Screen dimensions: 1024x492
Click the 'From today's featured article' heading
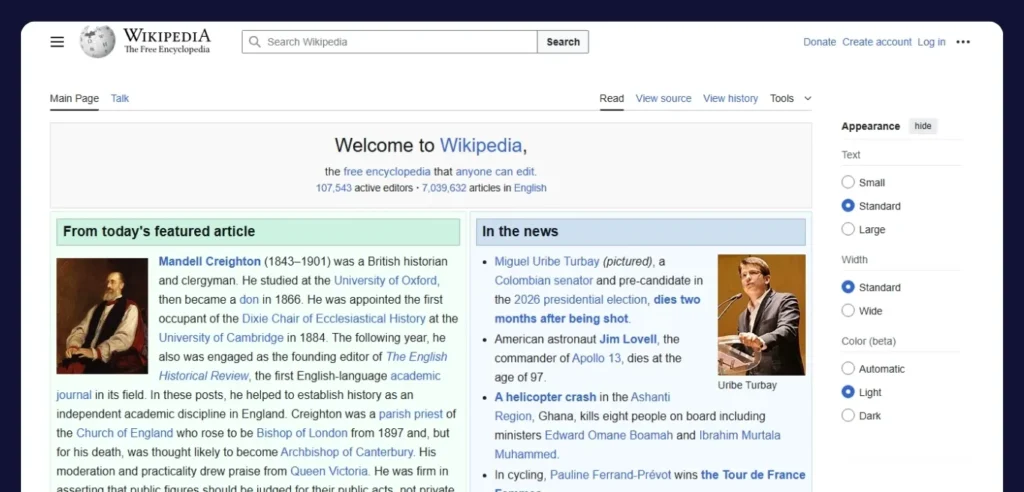pyautogui.click(x=159, y=231)
